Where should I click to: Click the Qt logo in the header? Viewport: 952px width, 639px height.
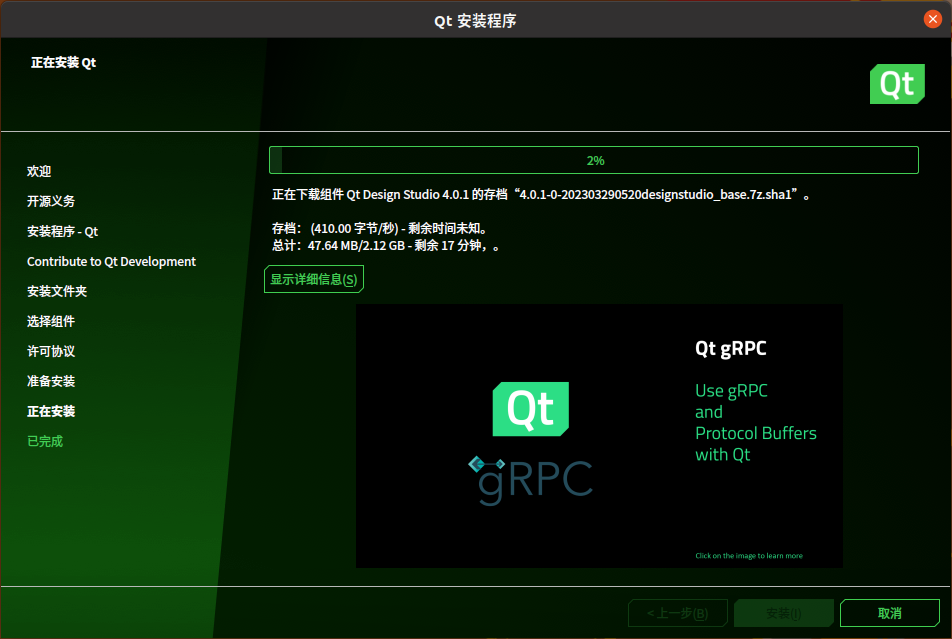click(x=897, y=84)
